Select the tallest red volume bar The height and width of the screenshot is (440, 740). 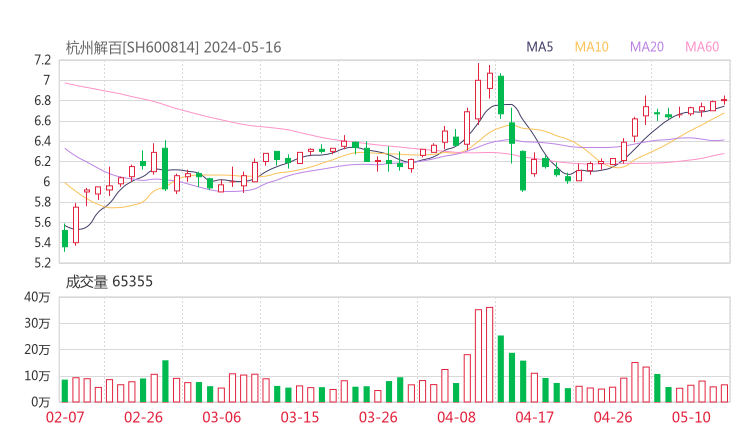point(489,355)
